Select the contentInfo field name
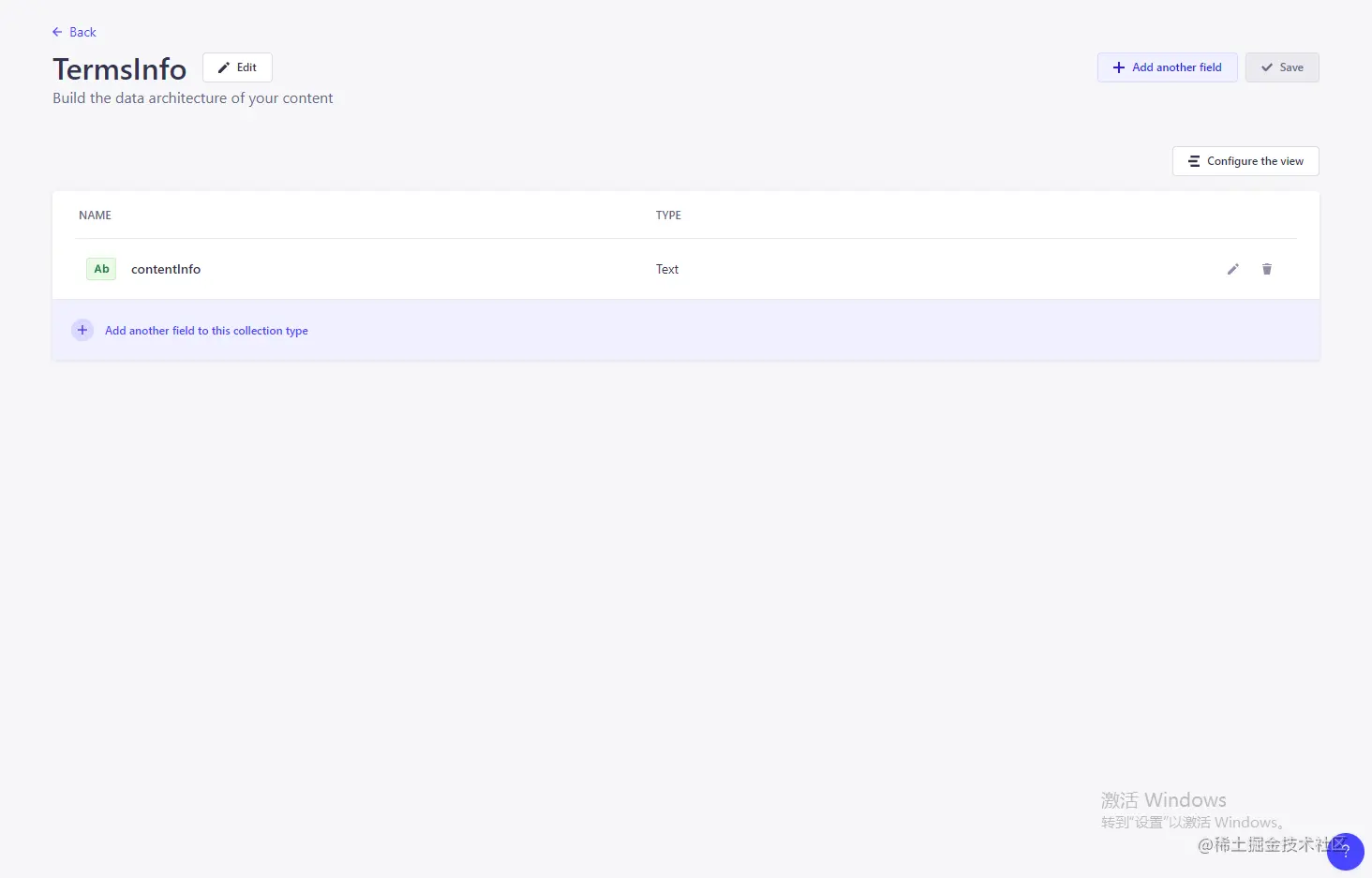Image resolution: width=1372 pixels, height=878 pixels. pyautogui.click(x=166, y=269)
